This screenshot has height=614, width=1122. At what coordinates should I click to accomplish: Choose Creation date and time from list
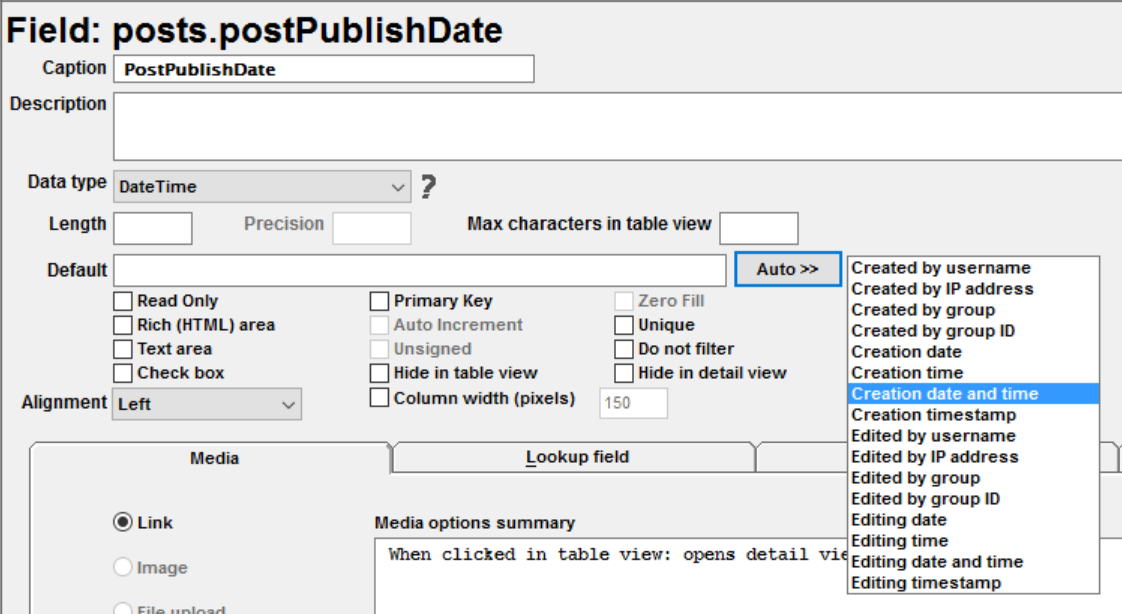[x=945, y=394]
